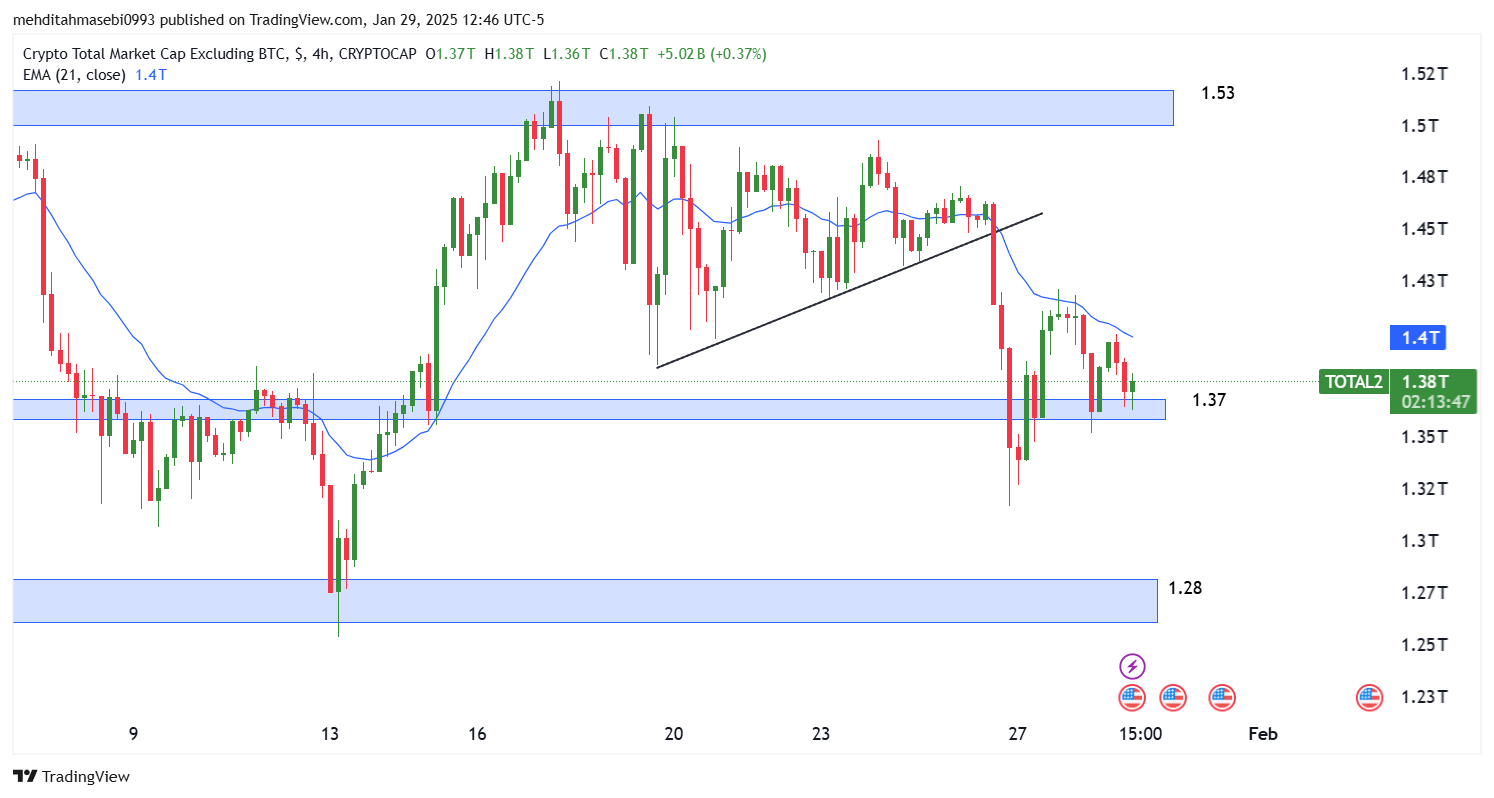
Task: Click the 13 date label on time axis
Action: pos(330,734)
